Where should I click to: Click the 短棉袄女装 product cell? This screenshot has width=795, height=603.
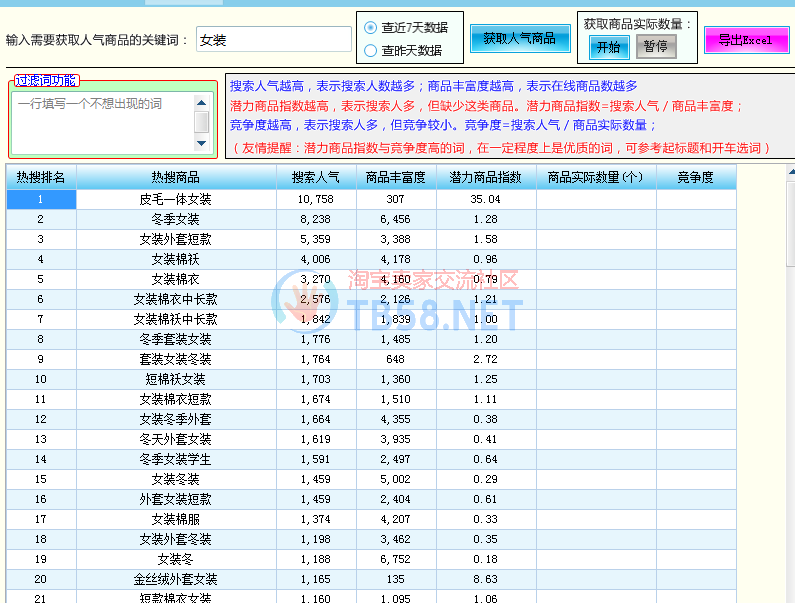(x=176, y=379)
